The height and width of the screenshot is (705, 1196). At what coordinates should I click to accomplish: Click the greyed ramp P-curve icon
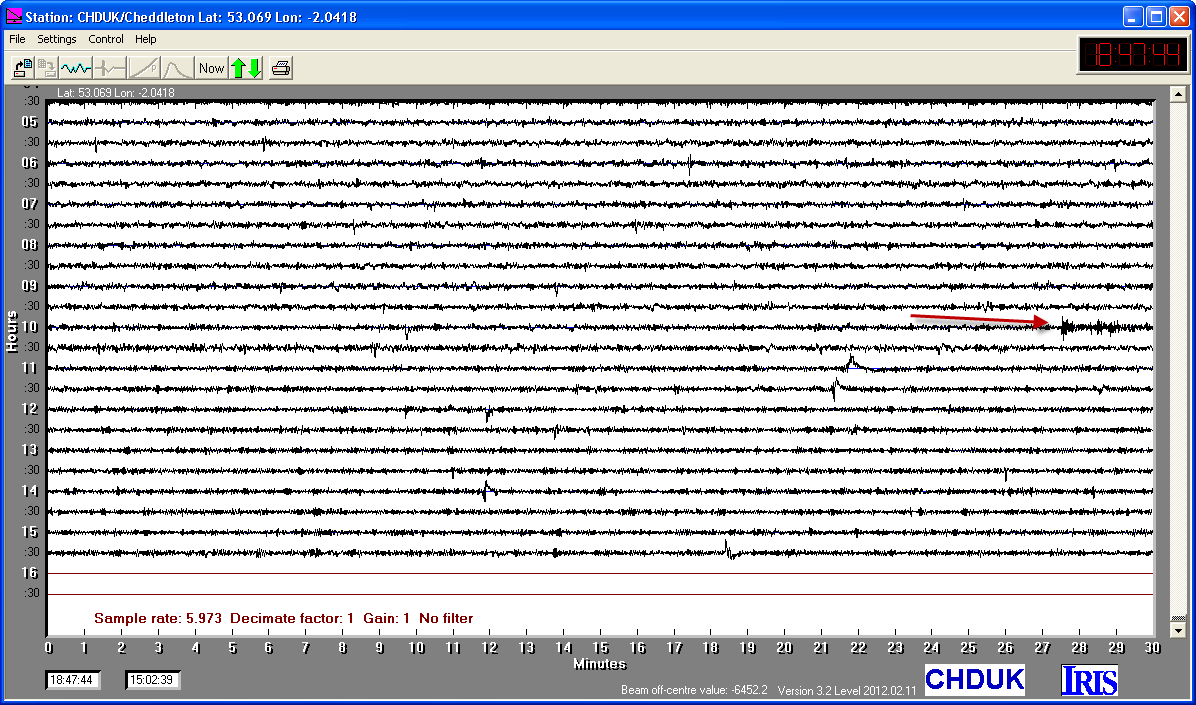(x=144, y=68)
